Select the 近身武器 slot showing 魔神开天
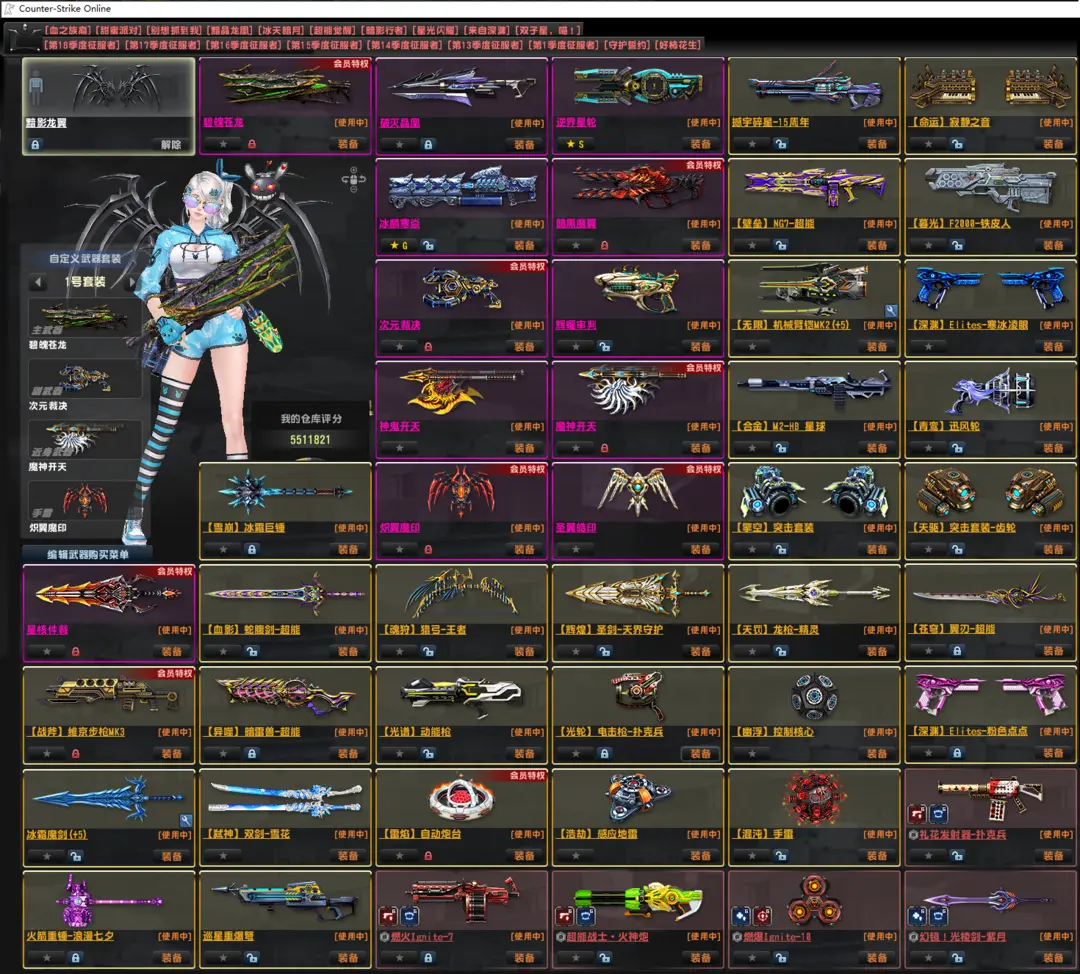Image resolution: width=1080 pixels, height=974 pixels. click(84, 439)
